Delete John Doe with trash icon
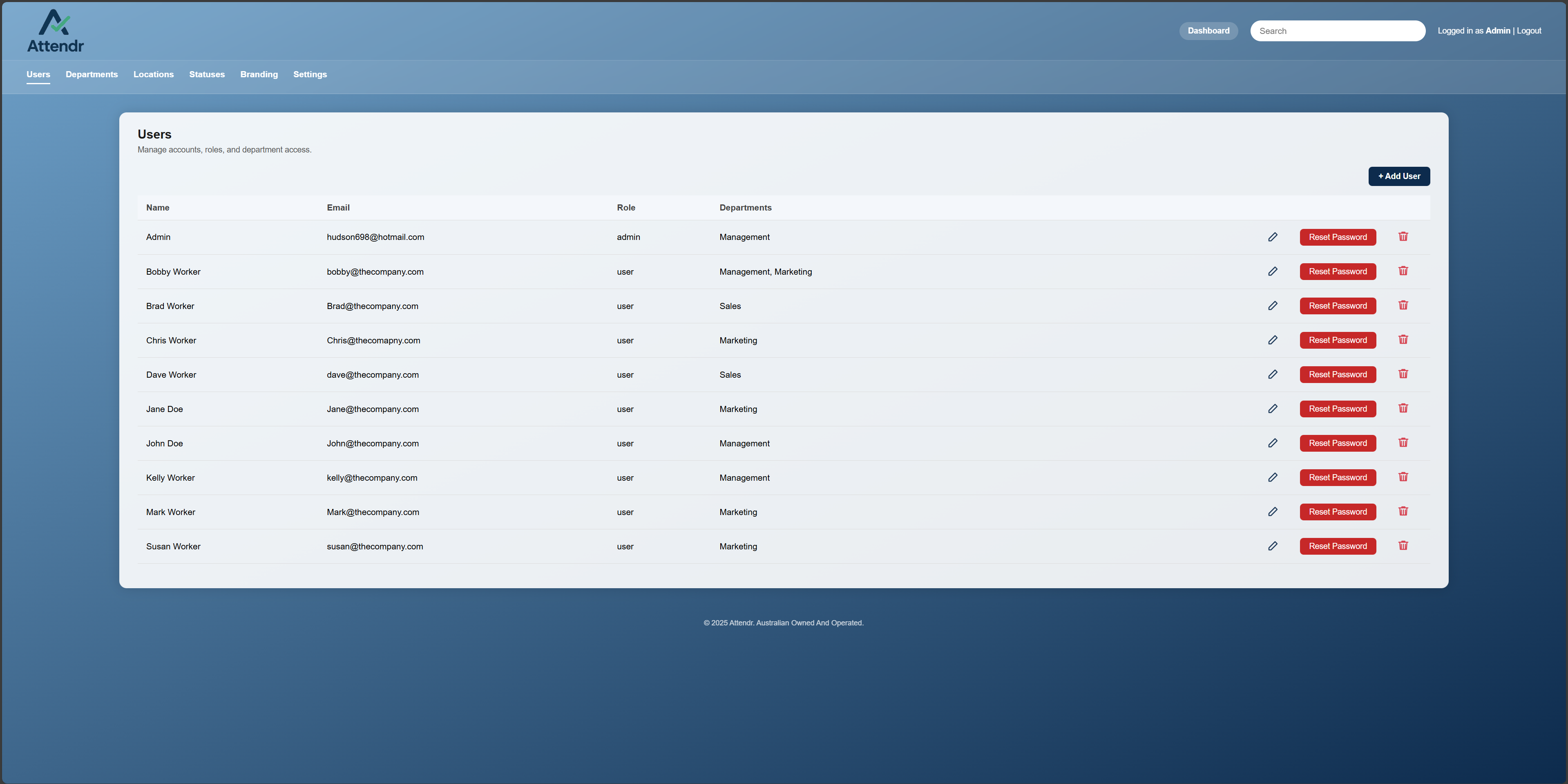This screenshot has height=784, width=1568. coord(1404,443)
